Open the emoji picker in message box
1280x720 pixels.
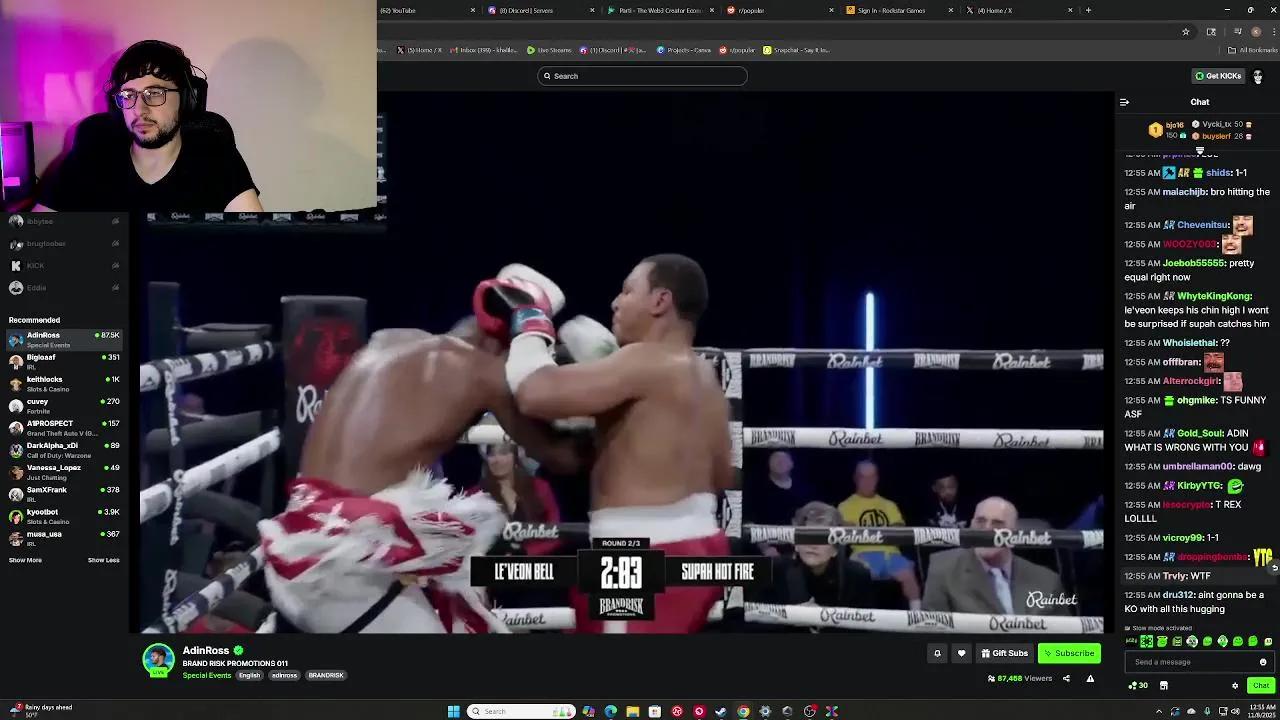point(1263,662)
